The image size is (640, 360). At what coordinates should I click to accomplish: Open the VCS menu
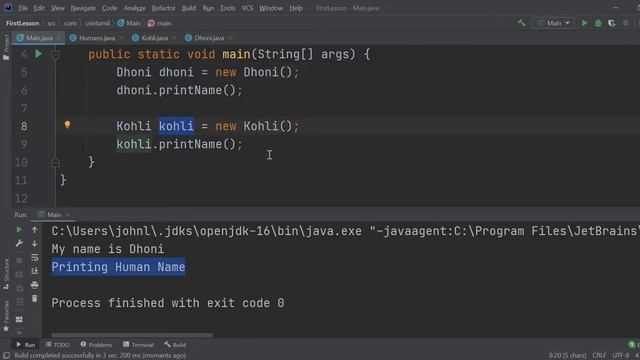[247, 8]
